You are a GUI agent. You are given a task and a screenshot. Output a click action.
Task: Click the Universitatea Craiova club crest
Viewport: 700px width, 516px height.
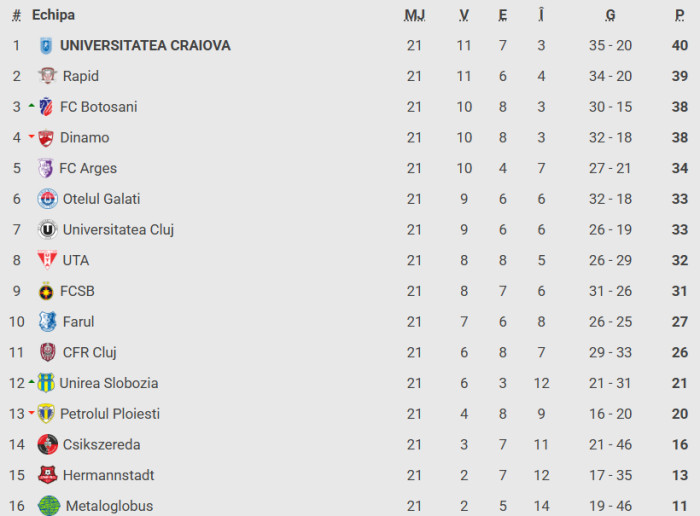(46, 45)
